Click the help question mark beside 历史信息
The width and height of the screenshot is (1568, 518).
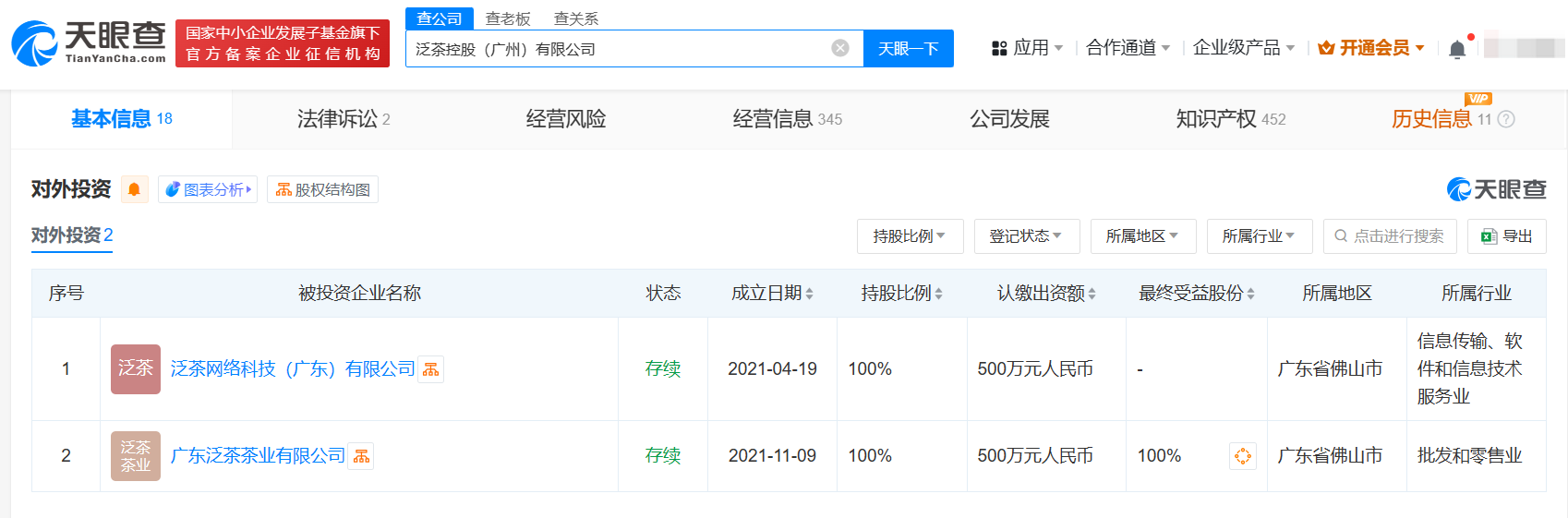click(1506, 119)
